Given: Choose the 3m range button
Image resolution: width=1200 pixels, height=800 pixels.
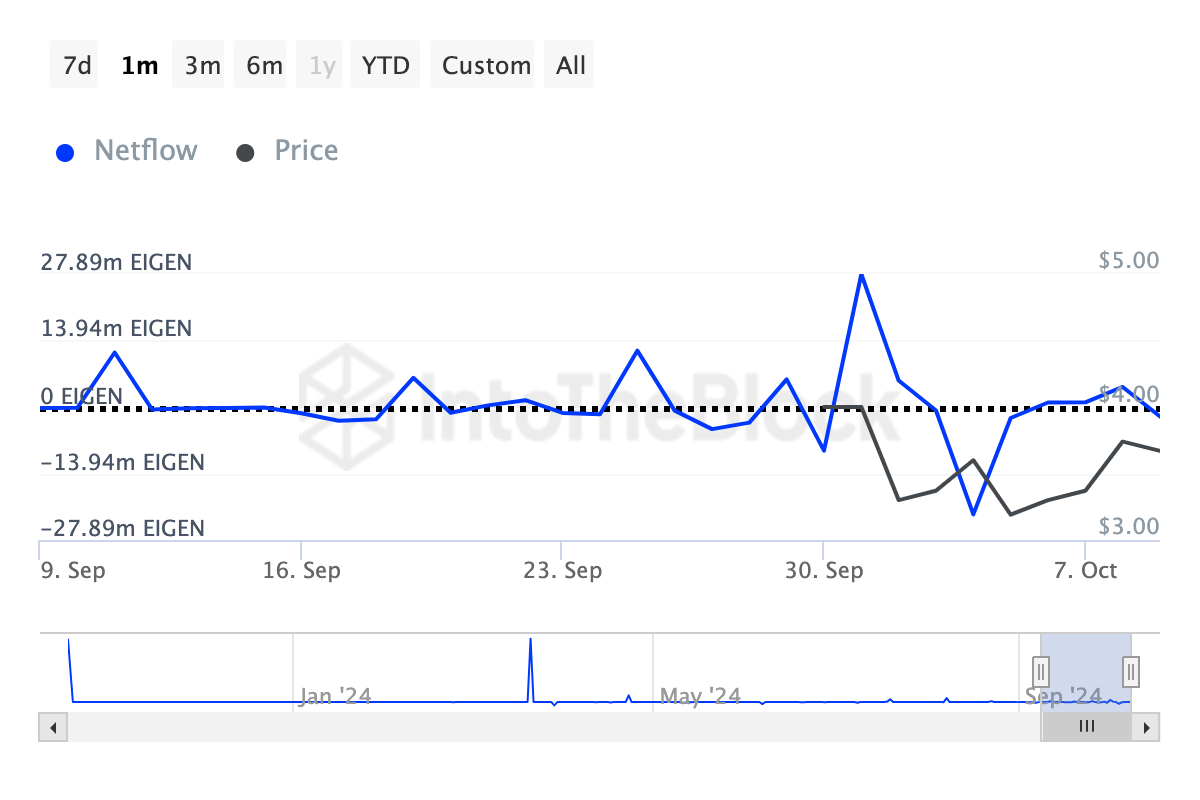Looking at the screenshot, I should point(202,66).
